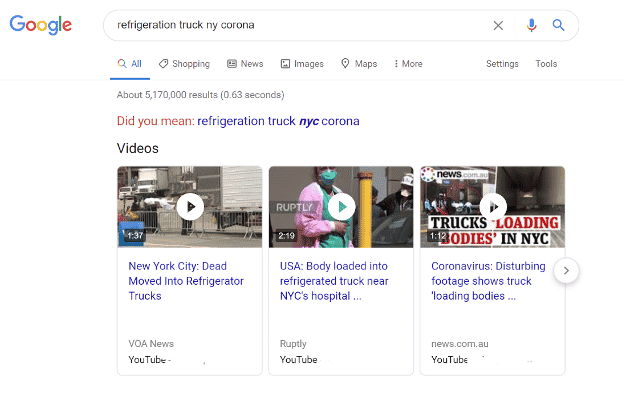Open search Settings
Image resolution: width=628 pixels, height=396 pixels.
click(502, 64)
